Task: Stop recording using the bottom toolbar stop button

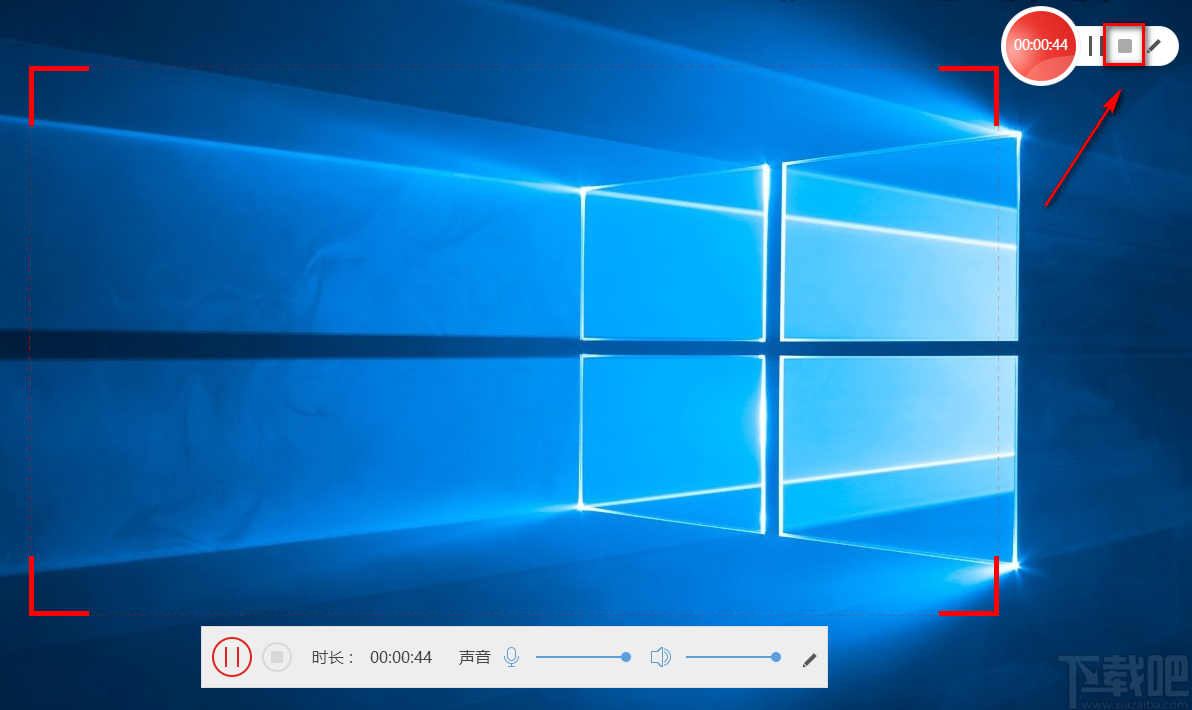Action: [x=277, y=657]
